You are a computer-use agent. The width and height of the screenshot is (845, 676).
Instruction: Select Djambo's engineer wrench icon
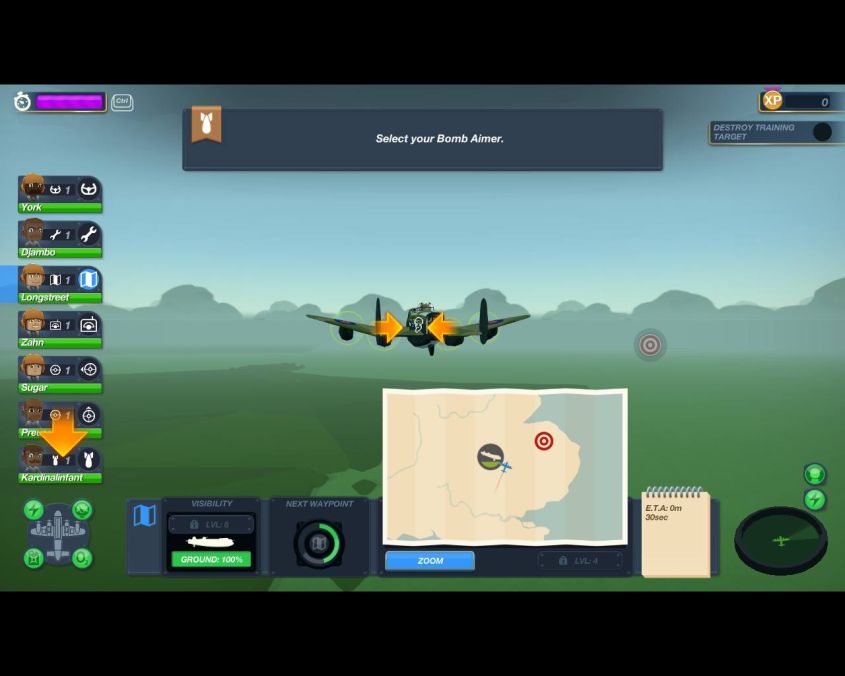pyautogui.click(x=89, y=234)
